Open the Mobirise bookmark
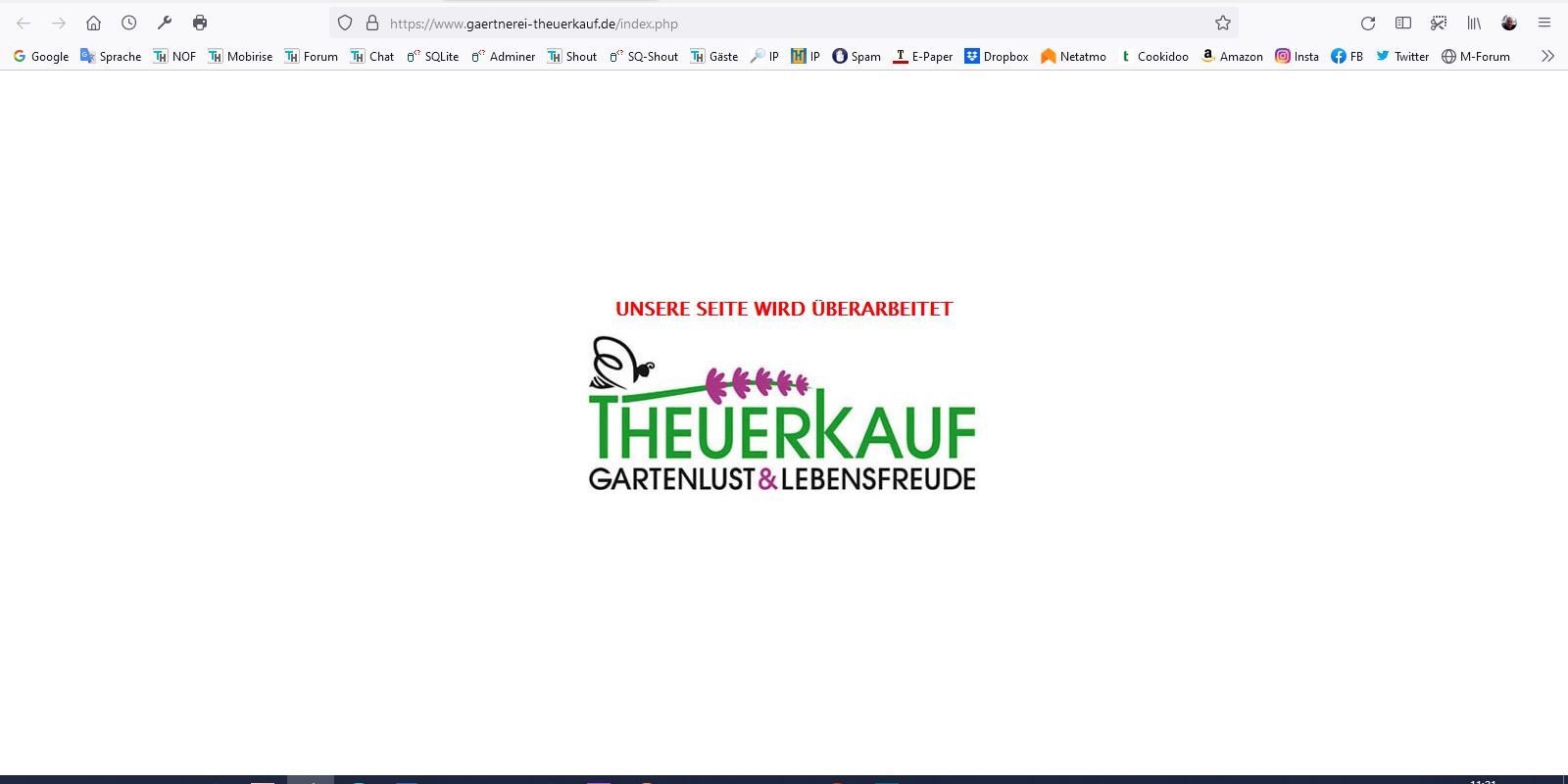1568x784 pixels. click(240, 56)
